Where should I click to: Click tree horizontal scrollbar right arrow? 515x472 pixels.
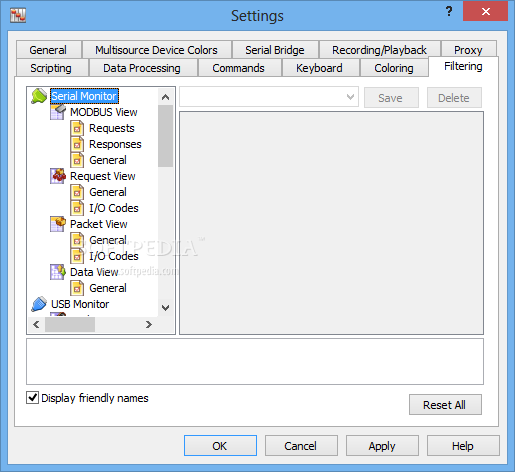click(x=149, y=324)
